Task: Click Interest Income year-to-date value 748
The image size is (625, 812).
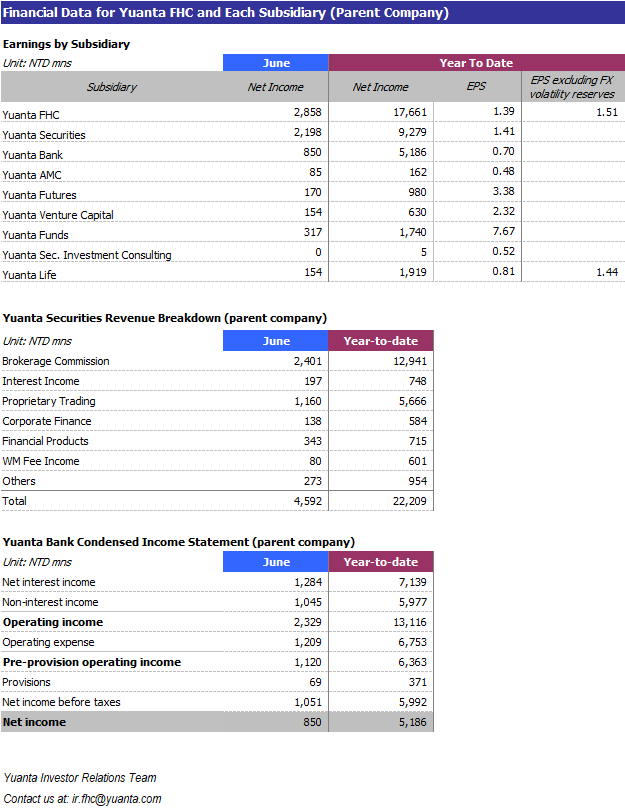Action: click(417, 382)
